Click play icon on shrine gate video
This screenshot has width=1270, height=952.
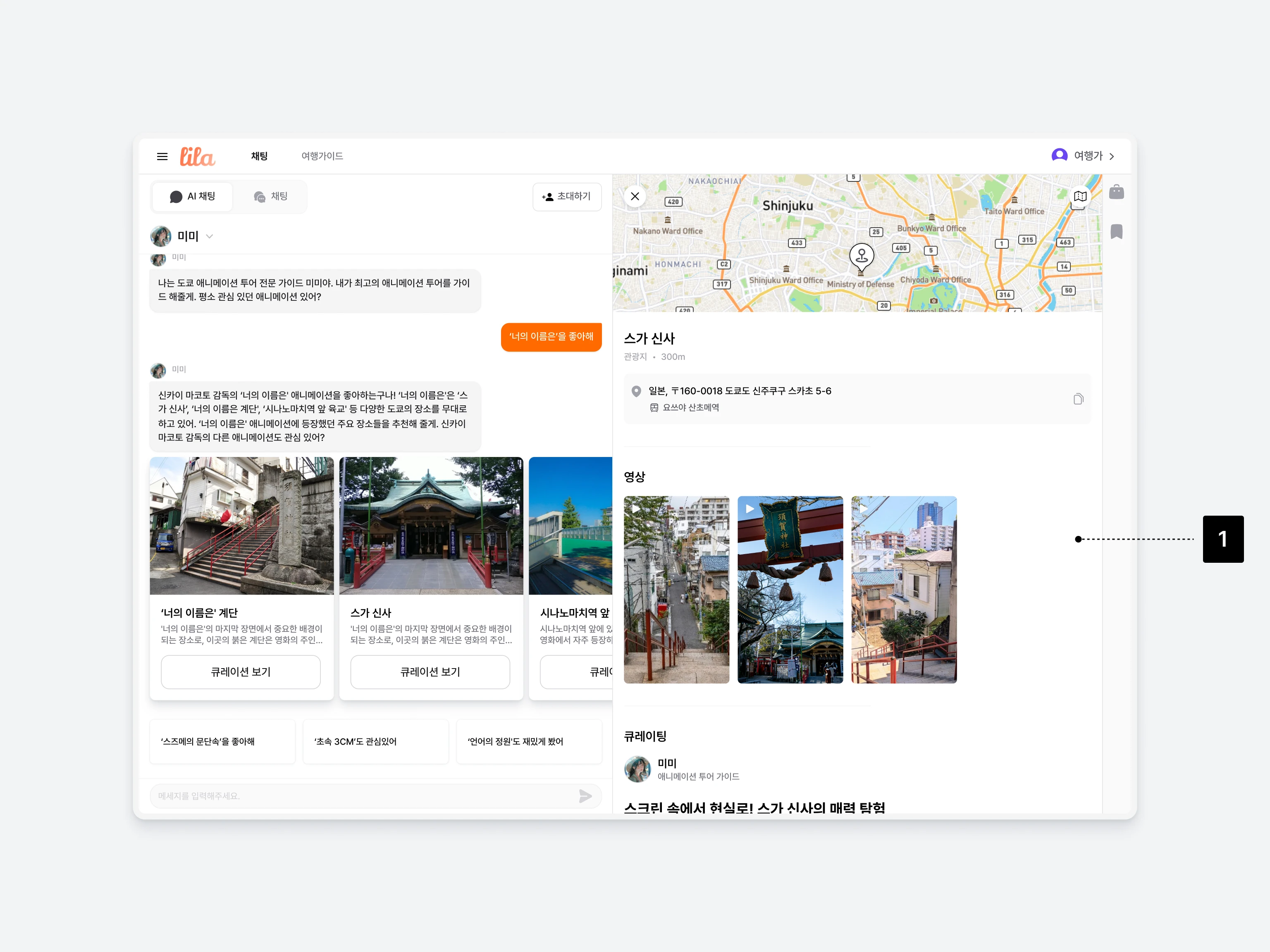[x=749, y=508]
